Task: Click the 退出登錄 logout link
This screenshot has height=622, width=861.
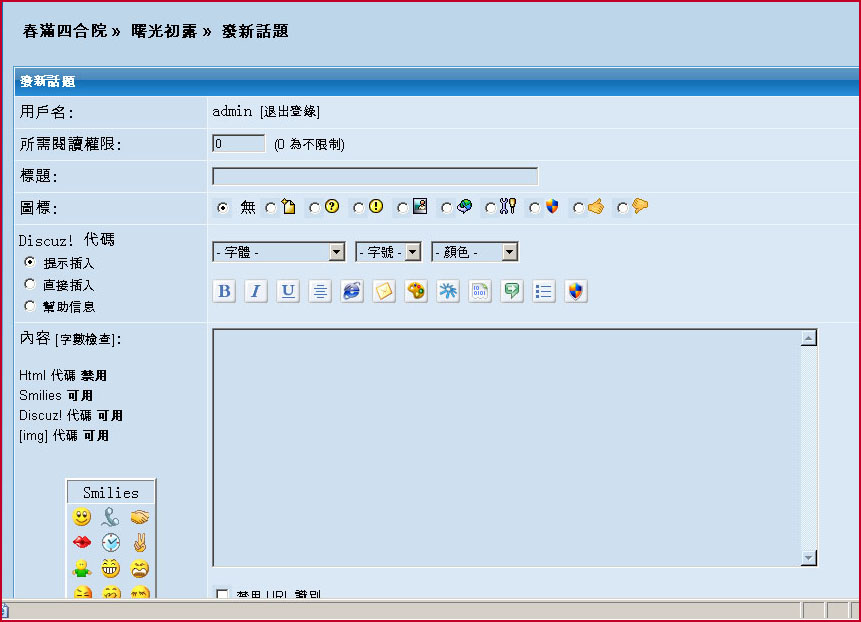Action: pos(290,112)
